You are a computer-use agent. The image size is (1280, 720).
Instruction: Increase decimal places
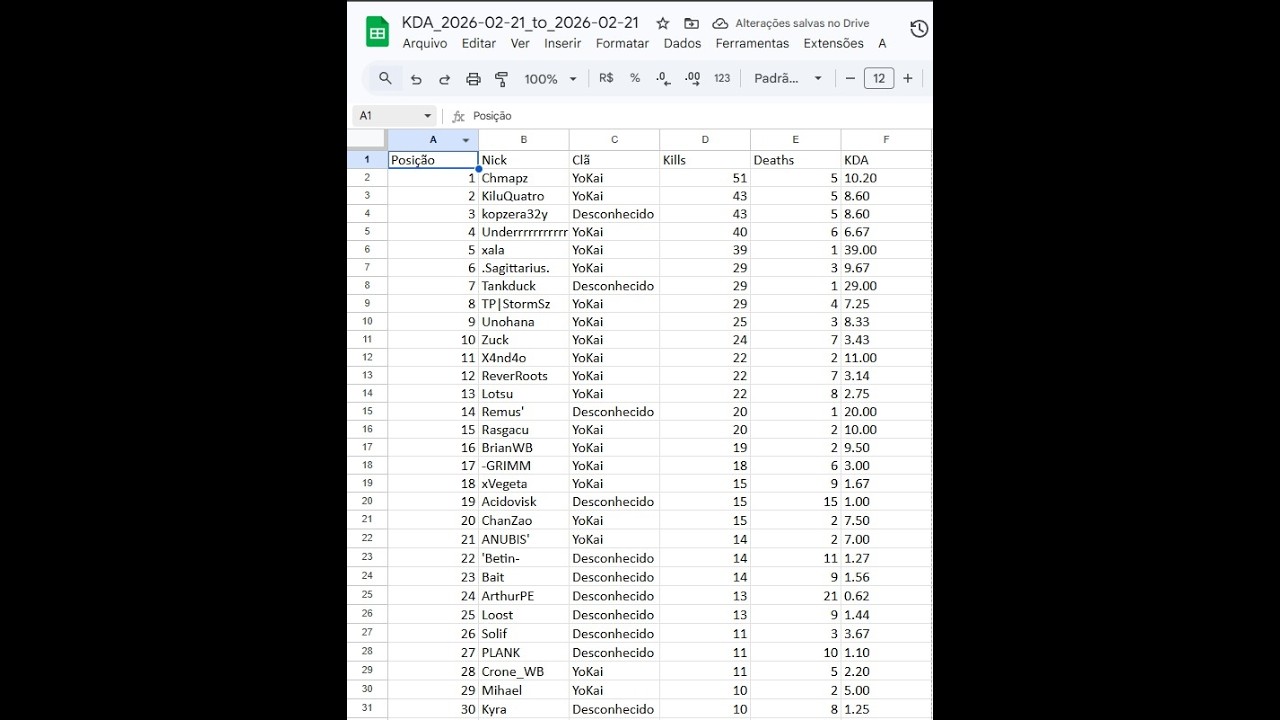pos(692,78)
